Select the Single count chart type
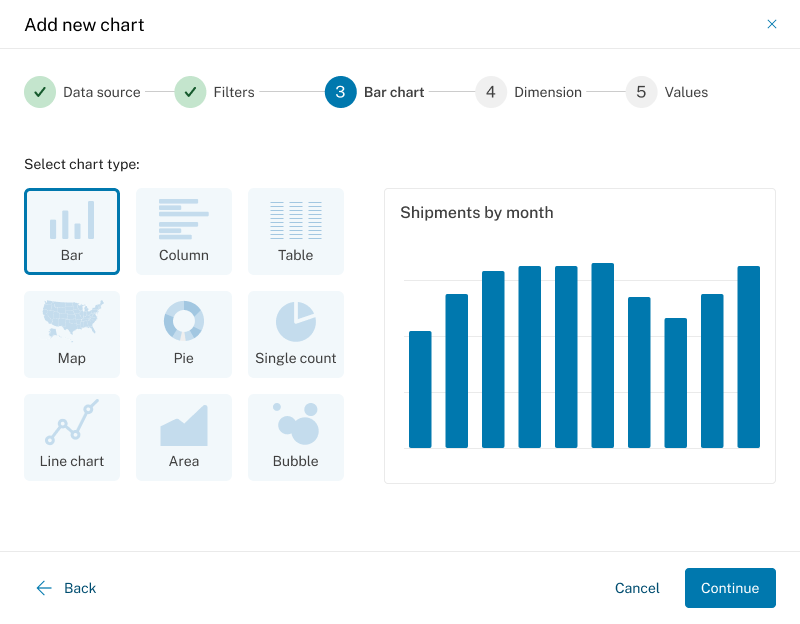 [x=296, y=334]
